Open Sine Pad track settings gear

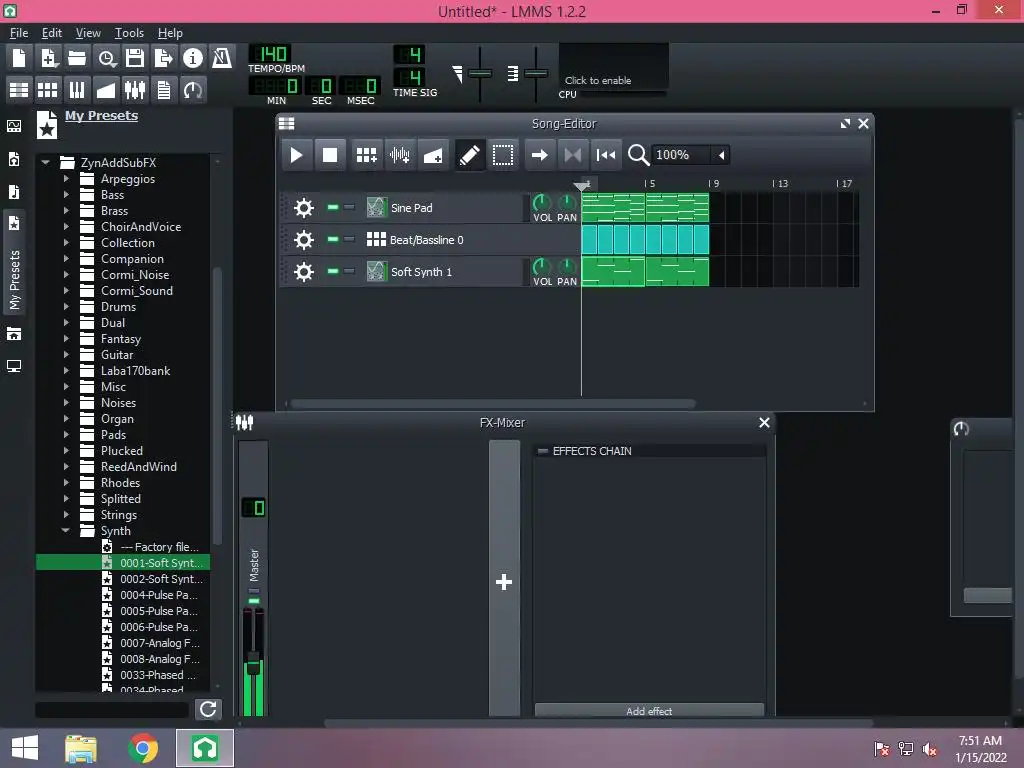point(304,208)
